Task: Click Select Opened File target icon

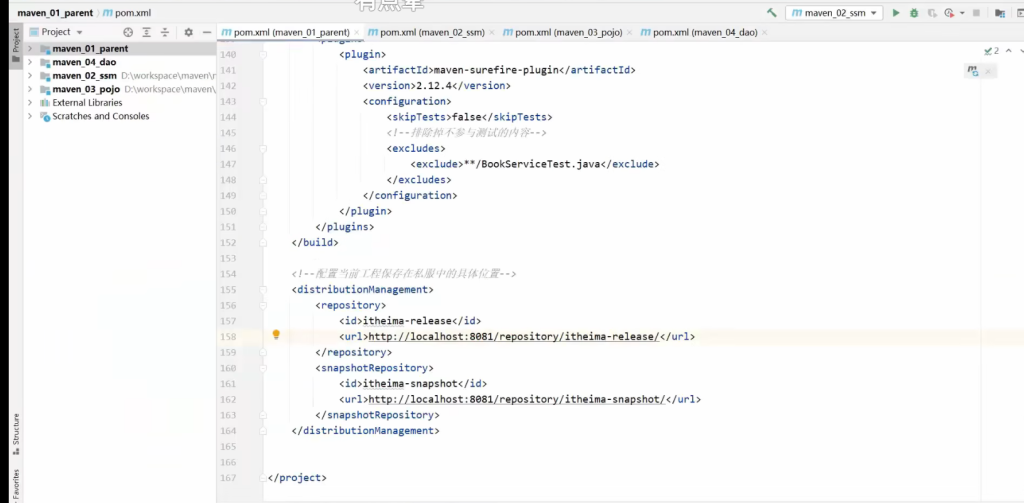Action: pyautogui.click(x=128, y=32)
